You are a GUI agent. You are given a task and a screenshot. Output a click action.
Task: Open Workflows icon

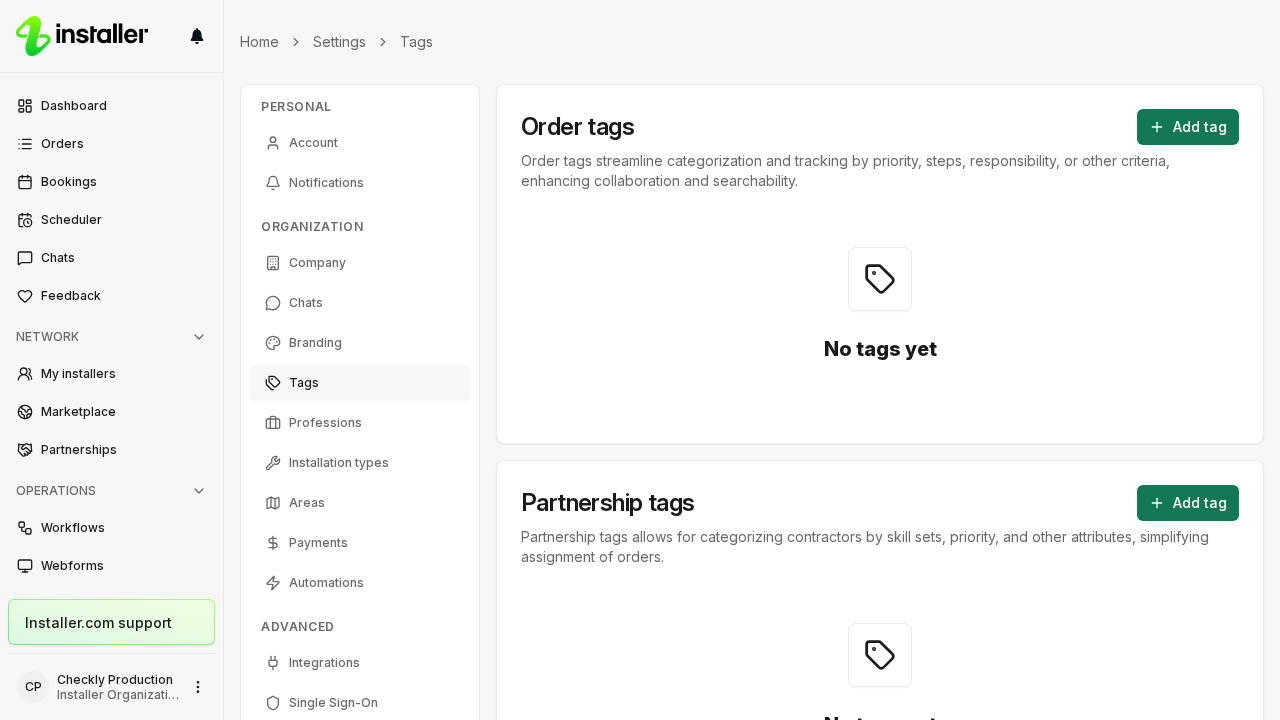(25, 528)
